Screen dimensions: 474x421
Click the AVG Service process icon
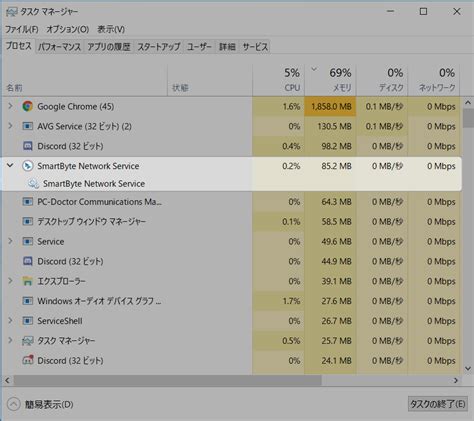pyautogui.click(x=27, y=126)
